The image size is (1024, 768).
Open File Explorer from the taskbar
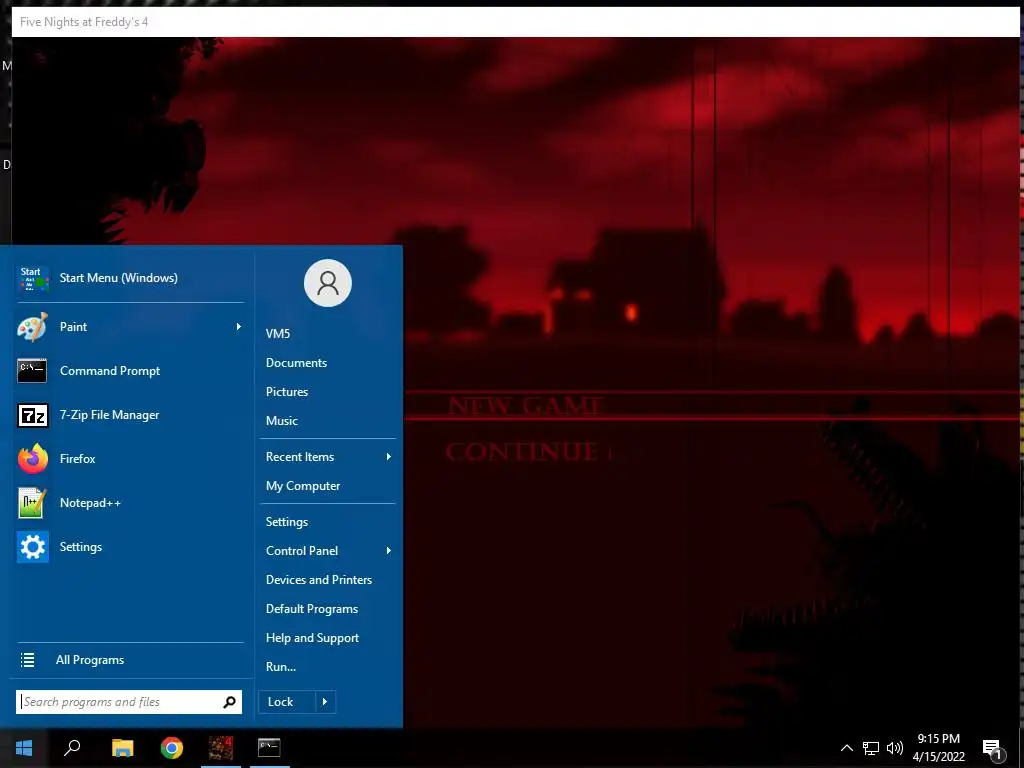(122, 748)
